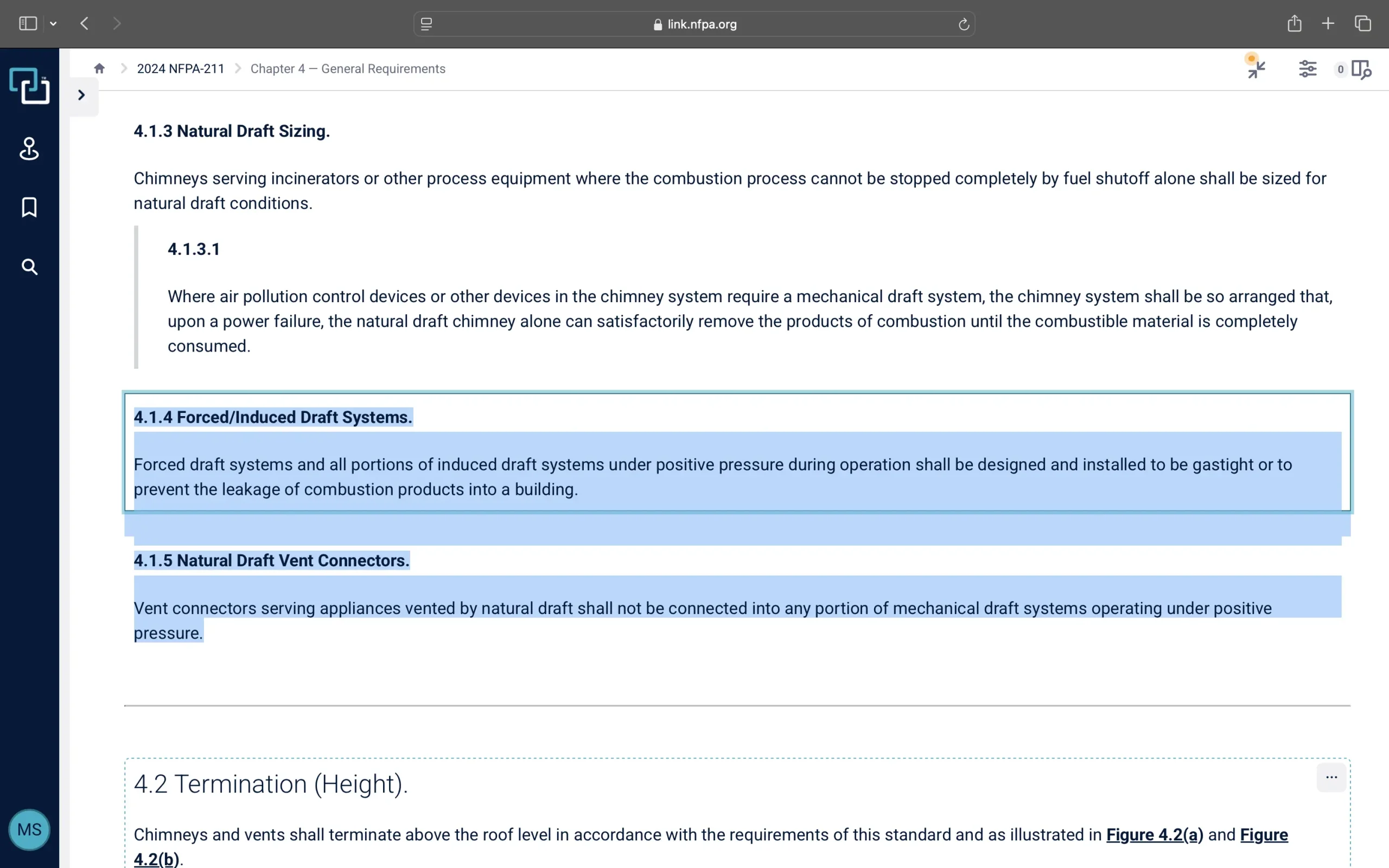
Task: Open the Safari share menu
Action: [1294, 23]
